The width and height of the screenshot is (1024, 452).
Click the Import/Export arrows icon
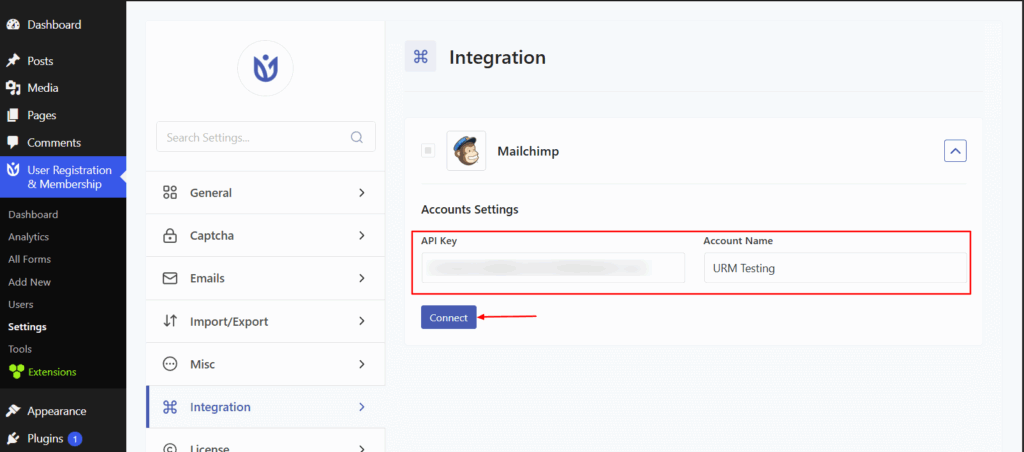170,321
